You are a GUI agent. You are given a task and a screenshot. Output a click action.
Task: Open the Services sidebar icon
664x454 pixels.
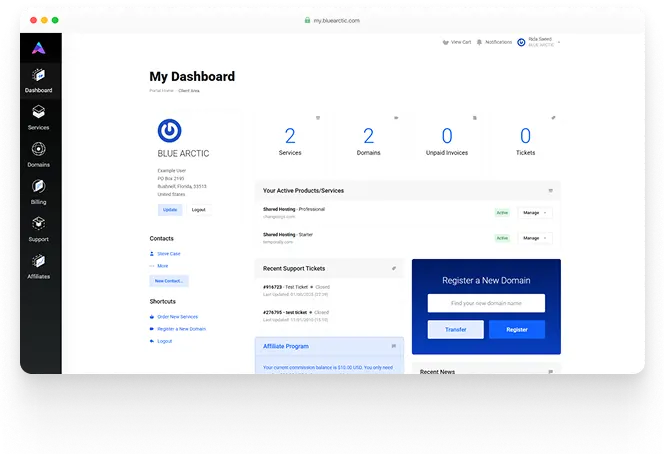tap(39, 116)
